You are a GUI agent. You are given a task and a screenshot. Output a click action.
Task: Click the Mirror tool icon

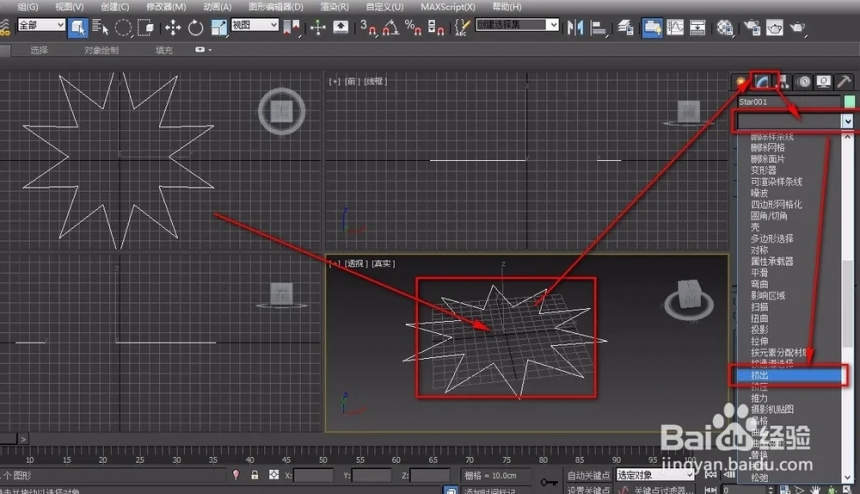[x=575, y=27]
